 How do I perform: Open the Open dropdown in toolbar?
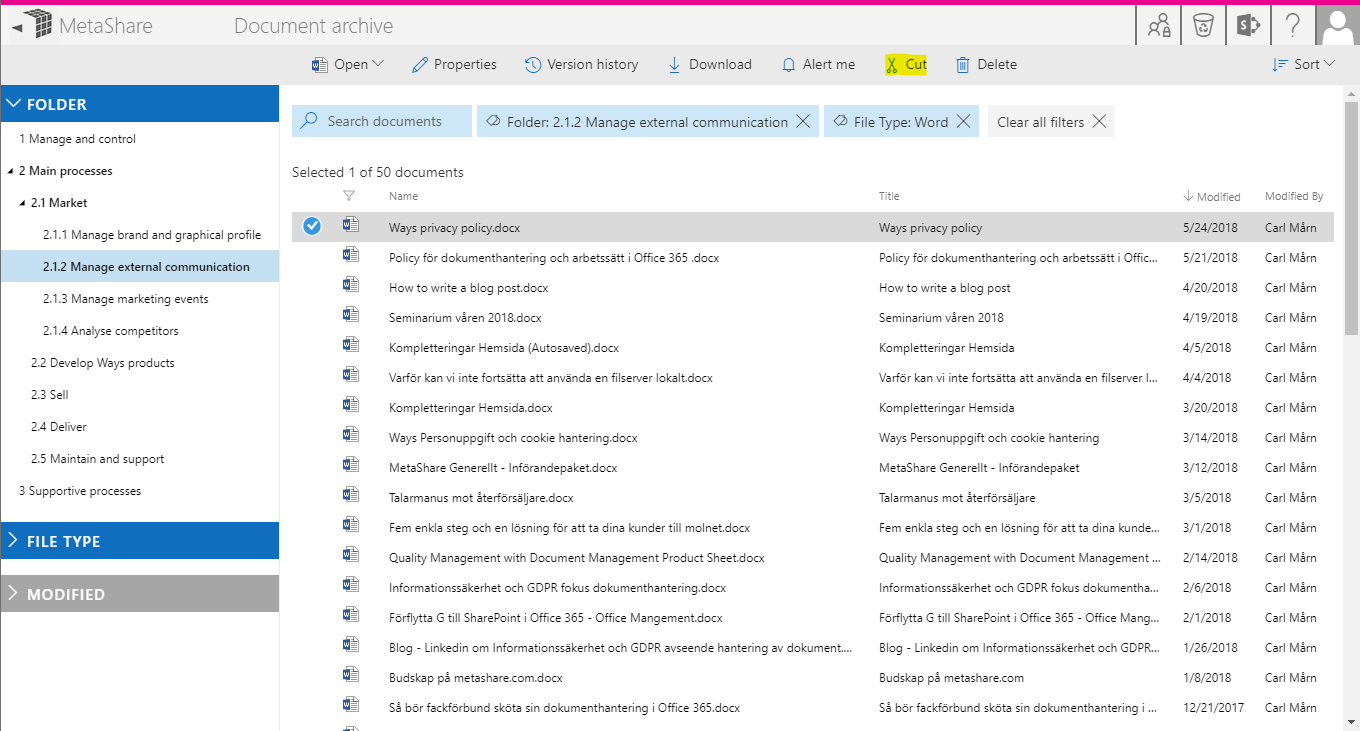348,64
